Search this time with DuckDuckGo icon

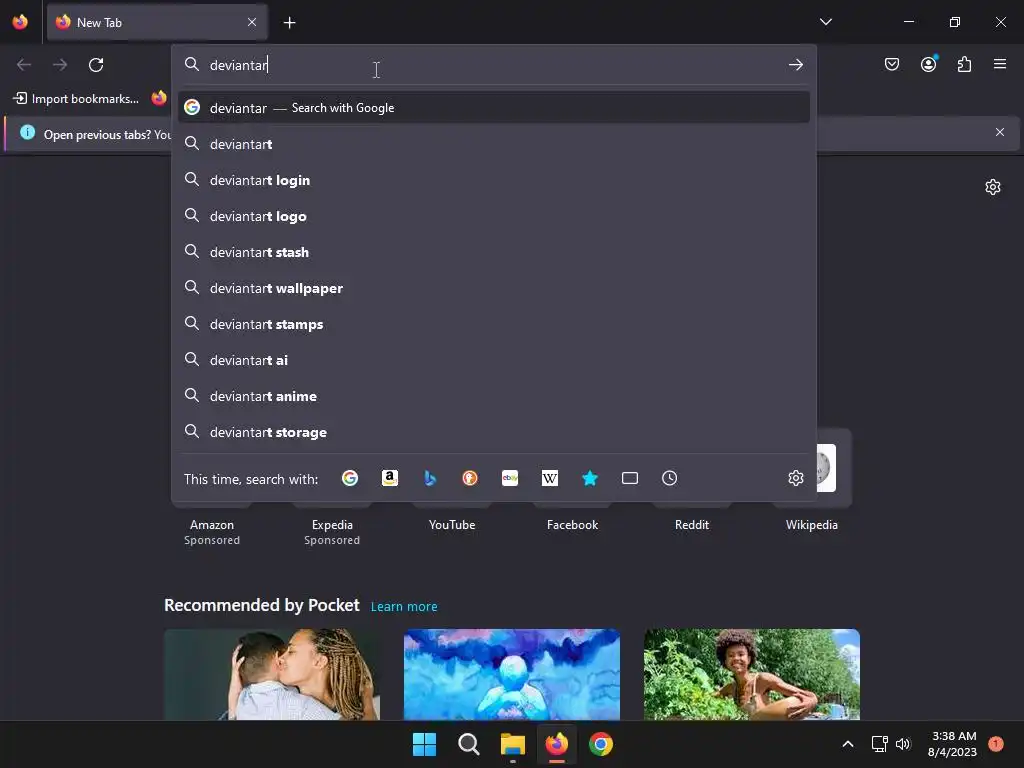470,478
